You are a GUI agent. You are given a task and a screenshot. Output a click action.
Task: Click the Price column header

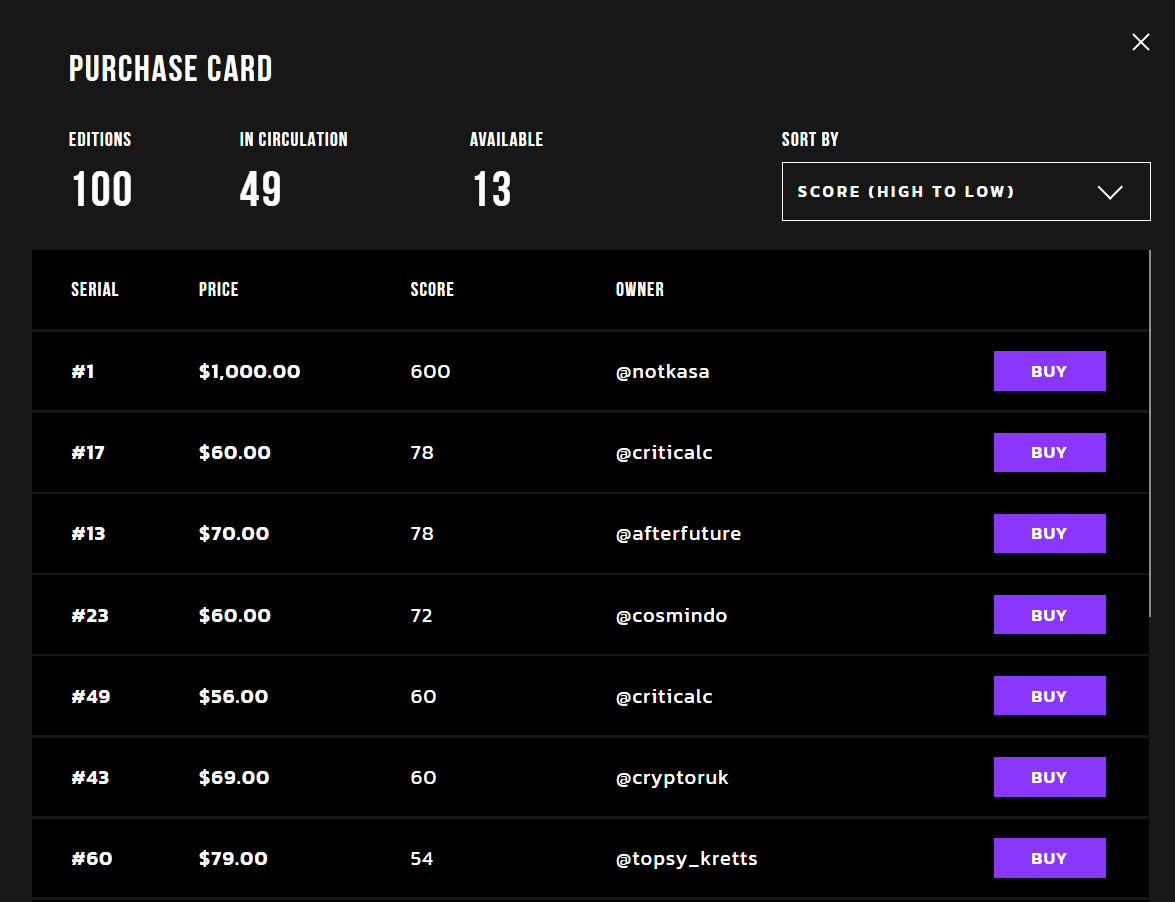[218, 290]
